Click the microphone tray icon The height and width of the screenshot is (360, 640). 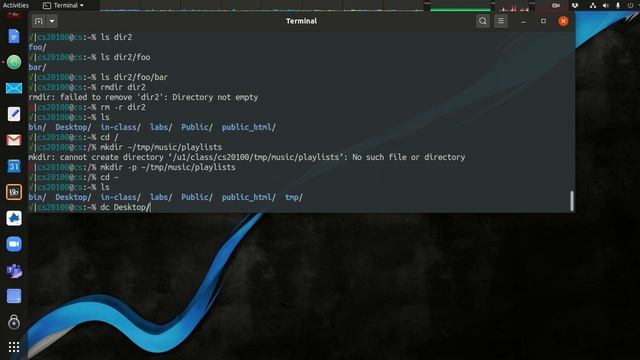point(618,5)
